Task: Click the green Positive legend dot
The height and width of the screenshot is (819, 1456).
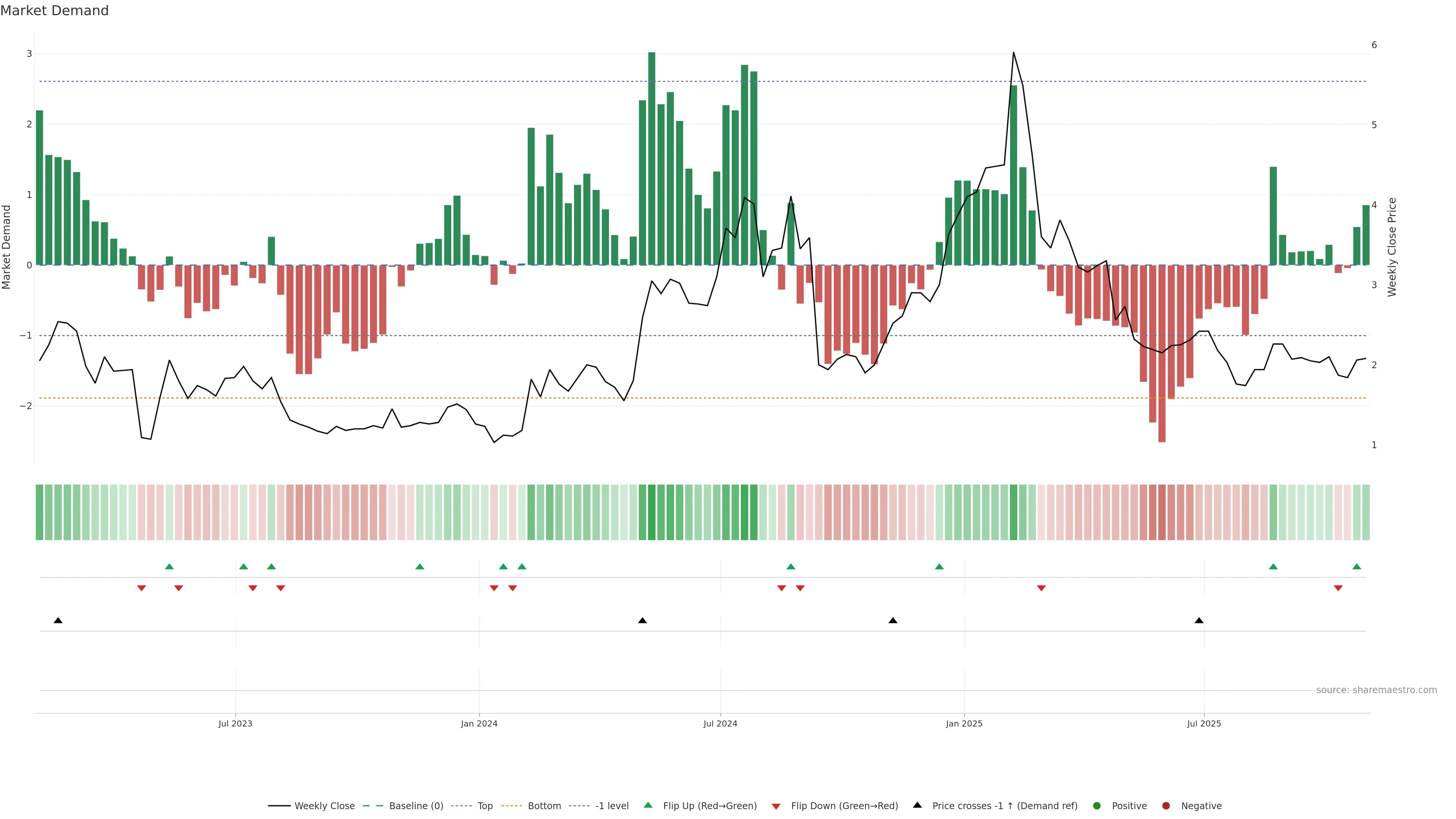Action: tap(1097, 806)
